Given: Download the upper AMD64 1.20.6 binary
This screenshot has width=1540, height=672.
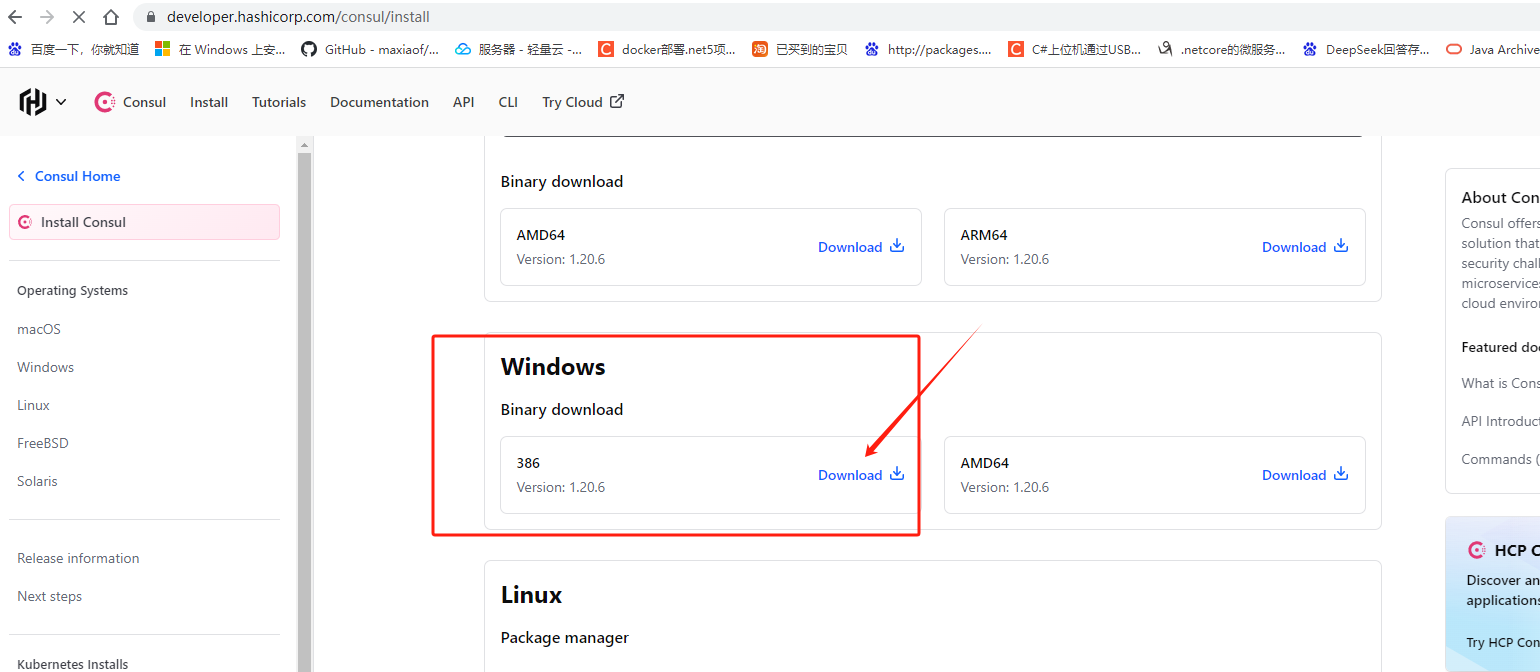Looking at the screenshot, I should tap(861, 247).
